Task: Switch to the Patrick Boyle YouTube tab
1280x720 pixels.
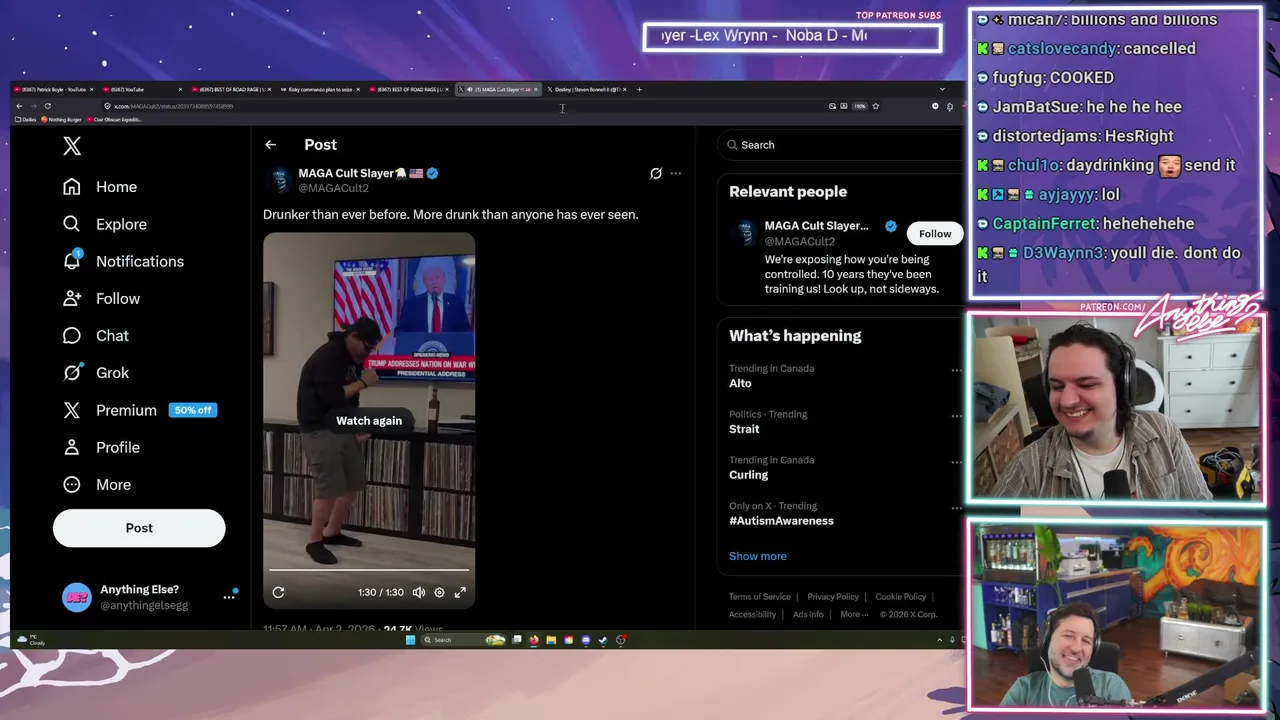Action: click(x=54, y=89)
